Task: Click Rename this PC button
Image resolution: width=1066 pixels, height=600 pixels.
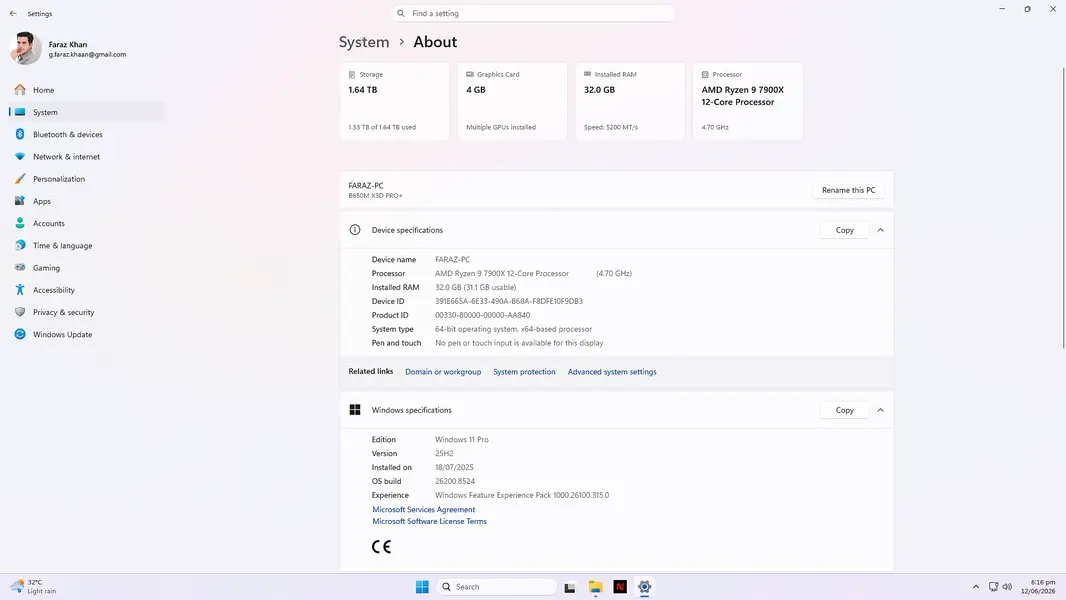Action: pos(848,190)
